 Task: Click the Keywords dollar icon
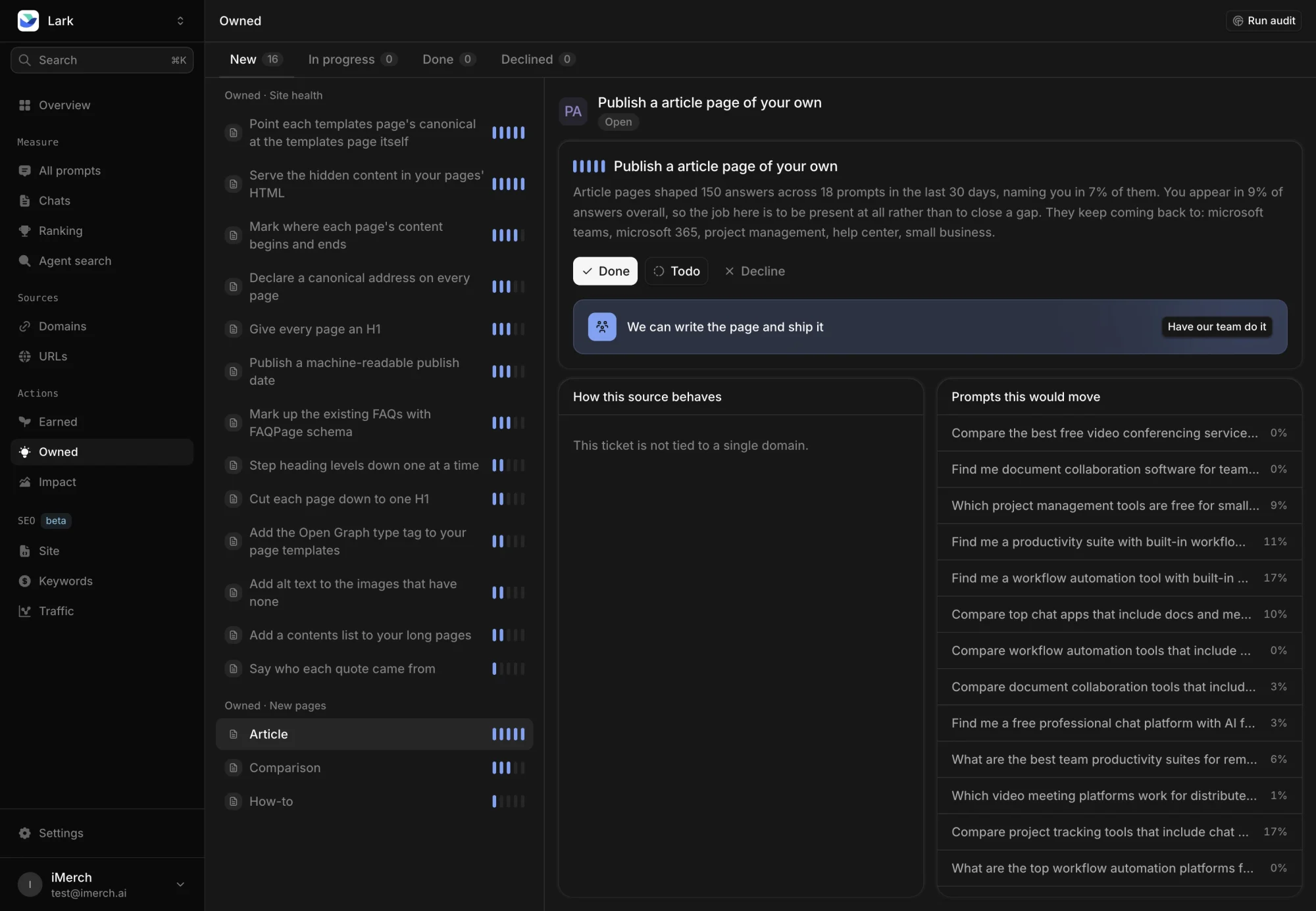(25, 581)
